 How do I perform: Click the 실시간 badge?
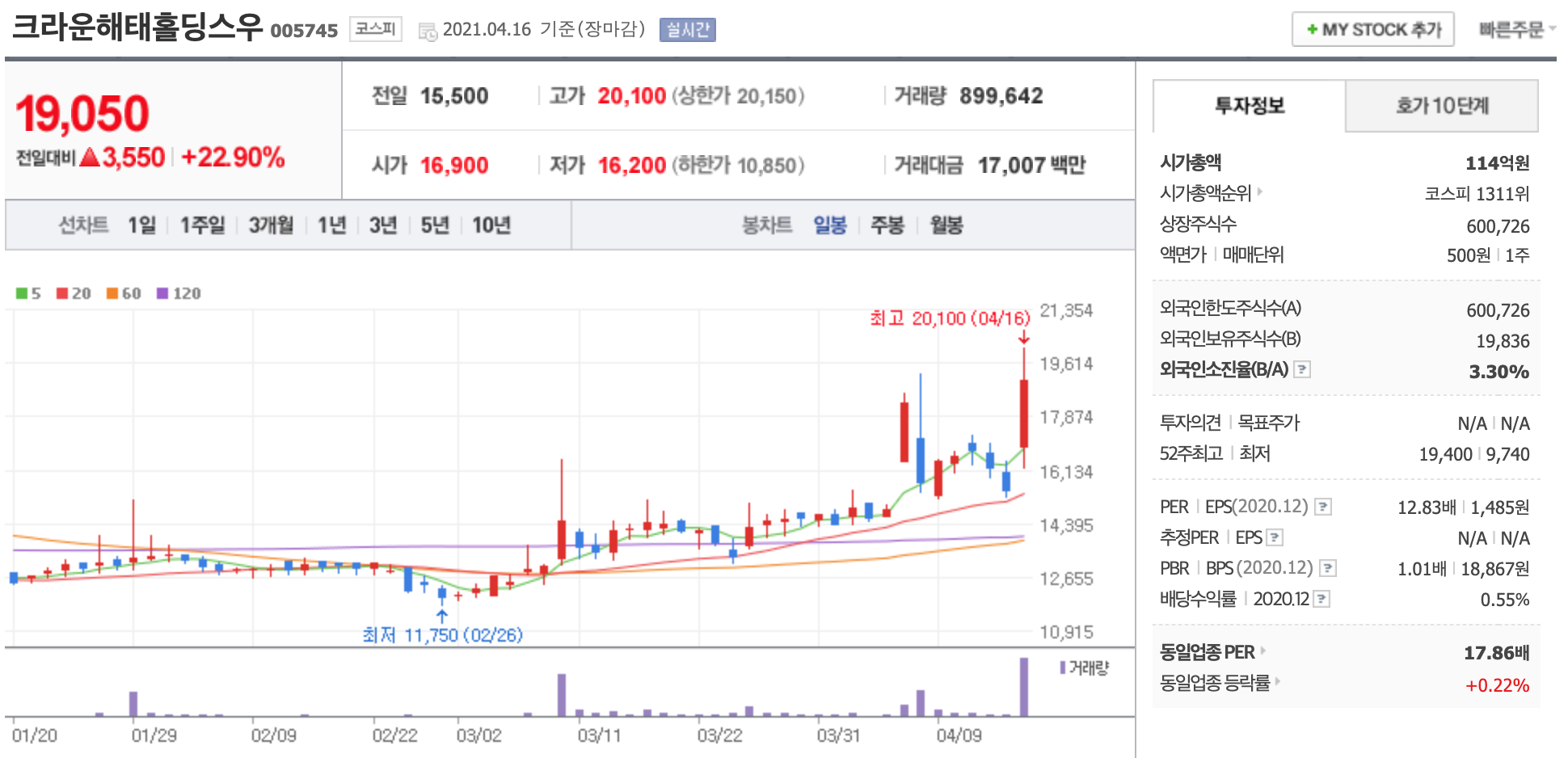coord(687,30)
